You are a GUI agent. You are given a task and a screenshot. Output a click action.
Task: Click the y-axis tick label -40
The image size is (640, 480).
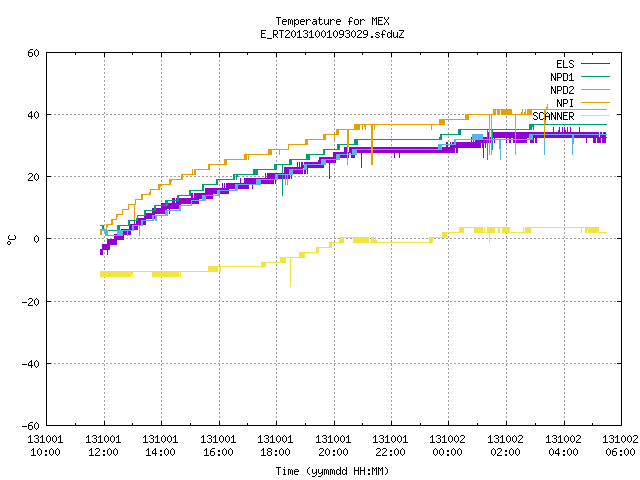[31, 364]
